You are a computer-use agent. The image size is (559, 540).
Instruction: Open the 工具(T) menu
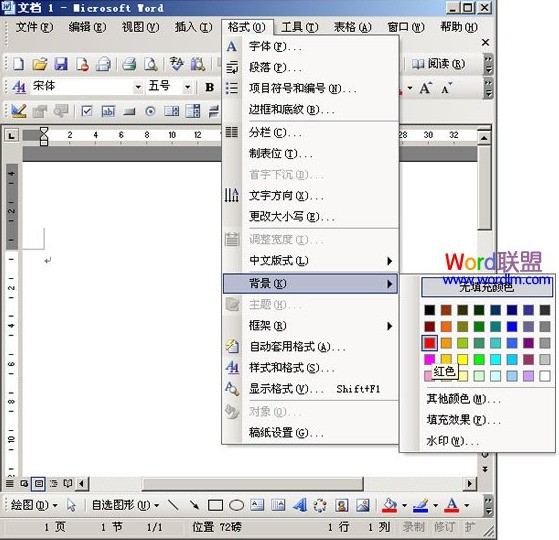click(300, 27)
